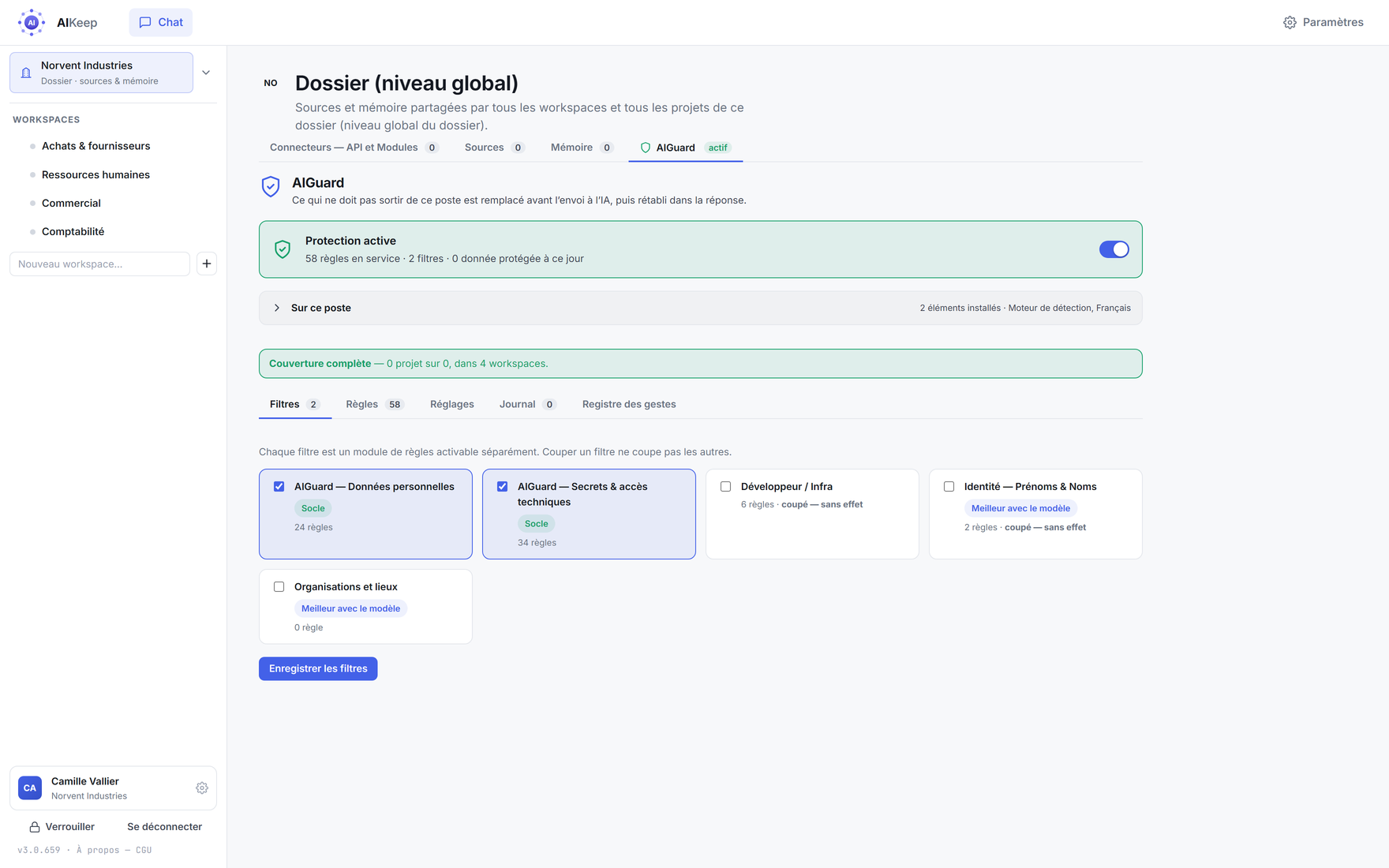Click the green Protection active shield icon
Screen dimensions: 1389x868
click(x=283, y=249)
